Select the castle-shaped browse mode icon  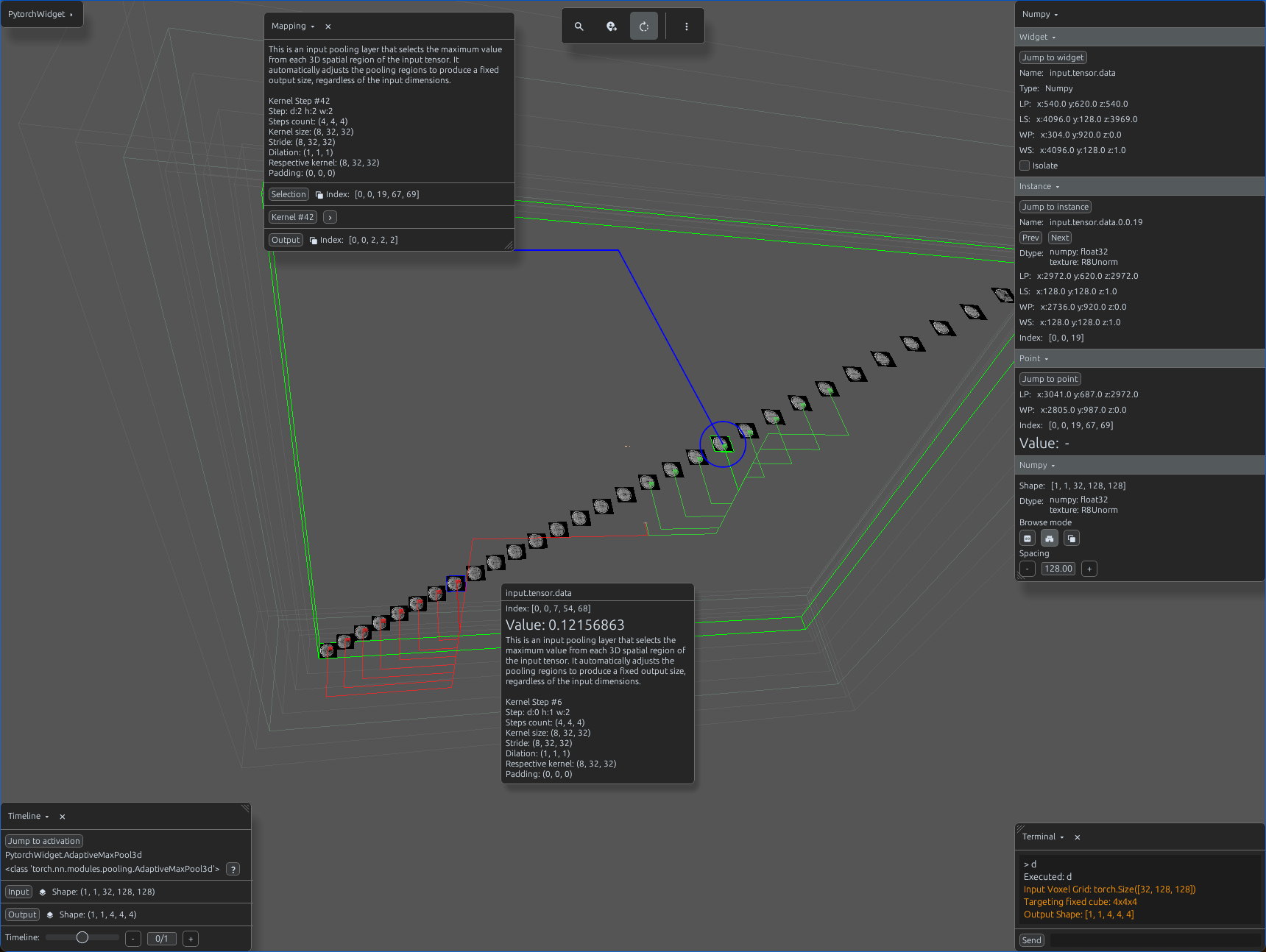pos(1050,539)
